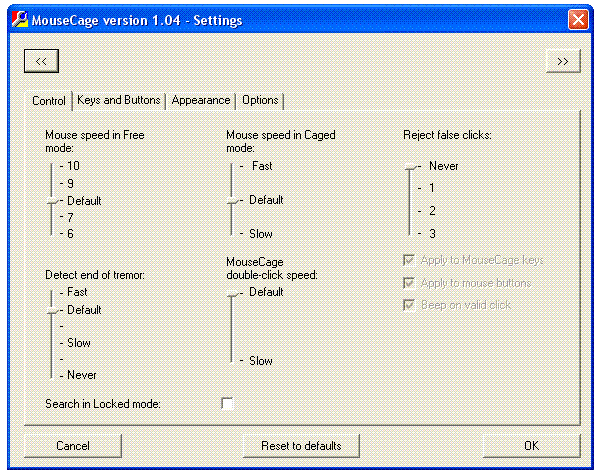Click the 'Mouse speed in Caged mode:' label

[x=280, y=141]
